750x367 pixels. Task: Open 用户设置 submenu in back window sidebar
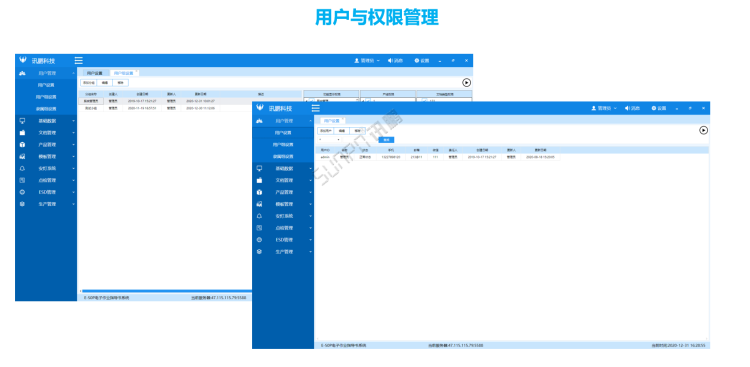coord(46,85)
